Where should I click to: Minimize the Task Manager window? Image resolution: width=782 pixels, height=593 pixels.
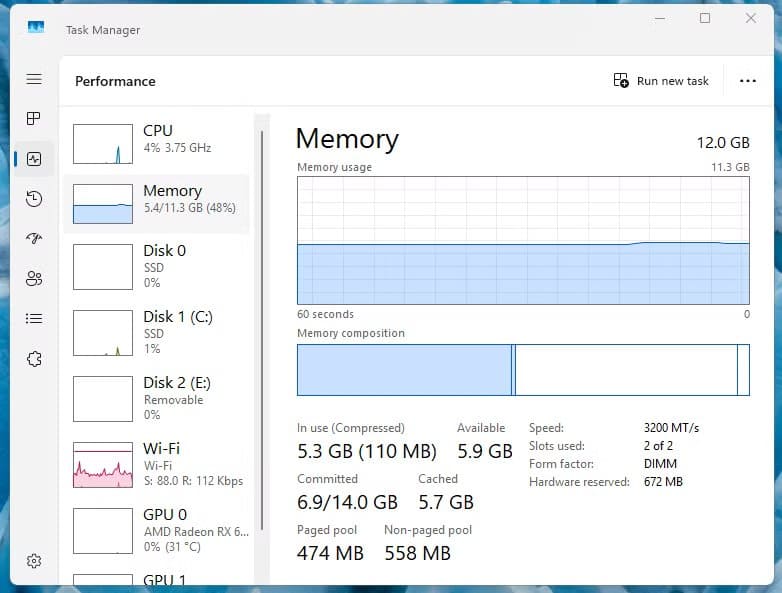[x=660, y=18]
